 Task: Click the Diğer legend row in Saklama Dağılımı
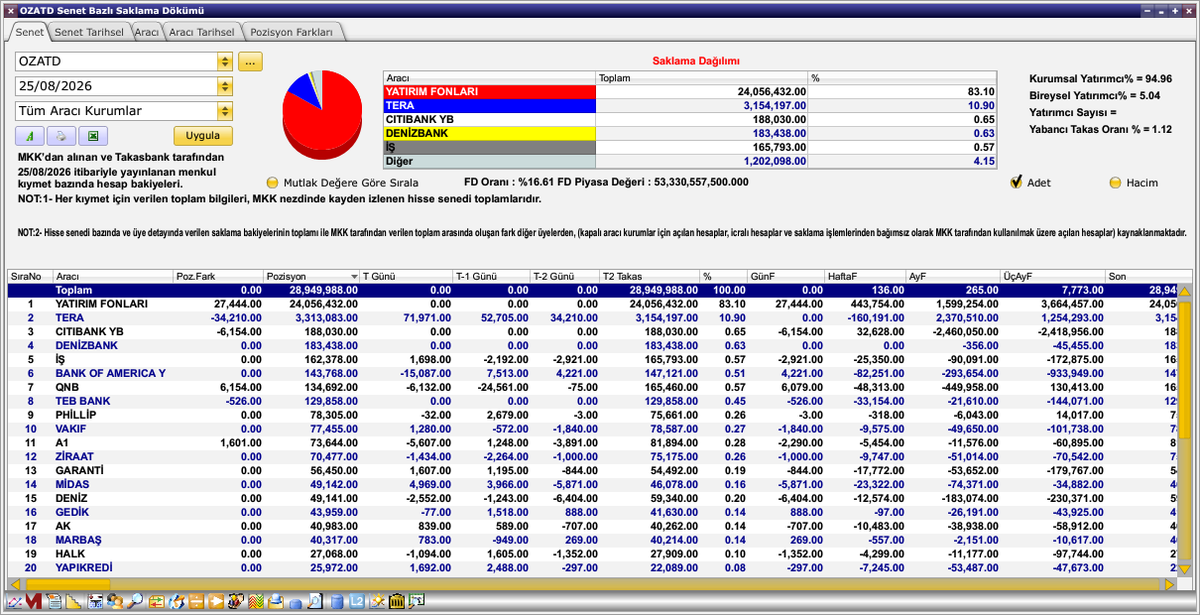click(x=690, y=161)
